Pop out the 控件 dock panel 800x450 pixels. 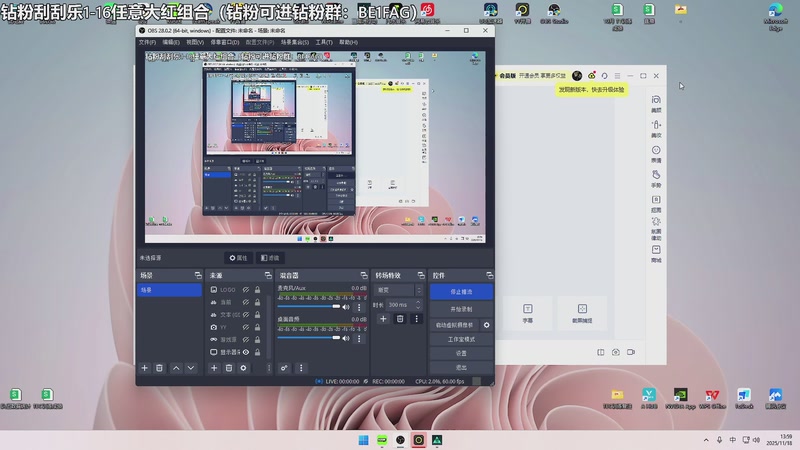489,276
